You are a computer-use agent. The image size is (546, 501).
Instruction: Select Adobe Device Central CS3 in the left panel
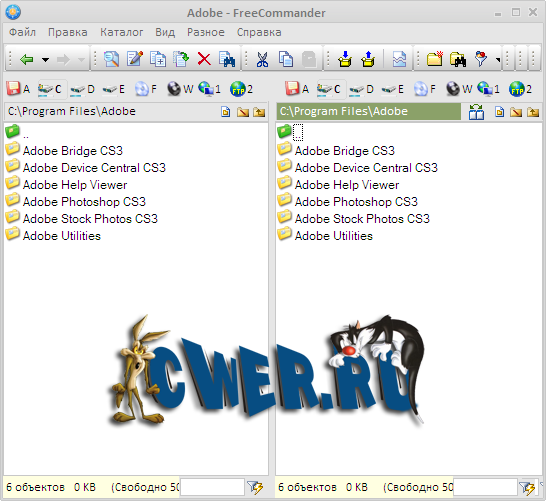pyautogui.click(x=94, y=168)
